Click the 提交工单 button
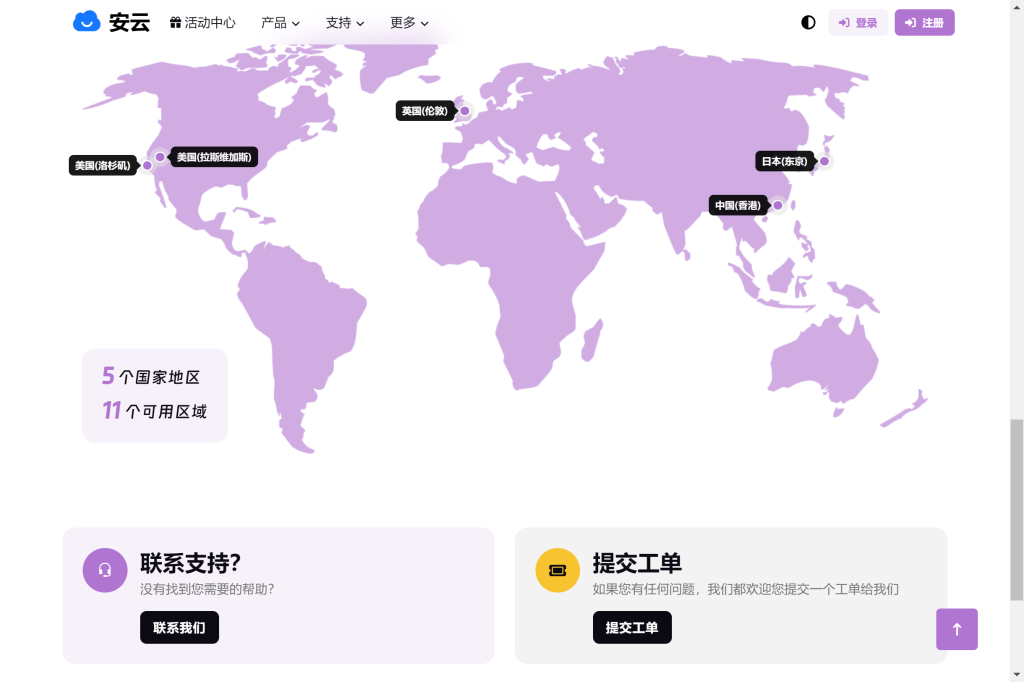This screenshot has width=1024, height=682. [x=632, y=627]
